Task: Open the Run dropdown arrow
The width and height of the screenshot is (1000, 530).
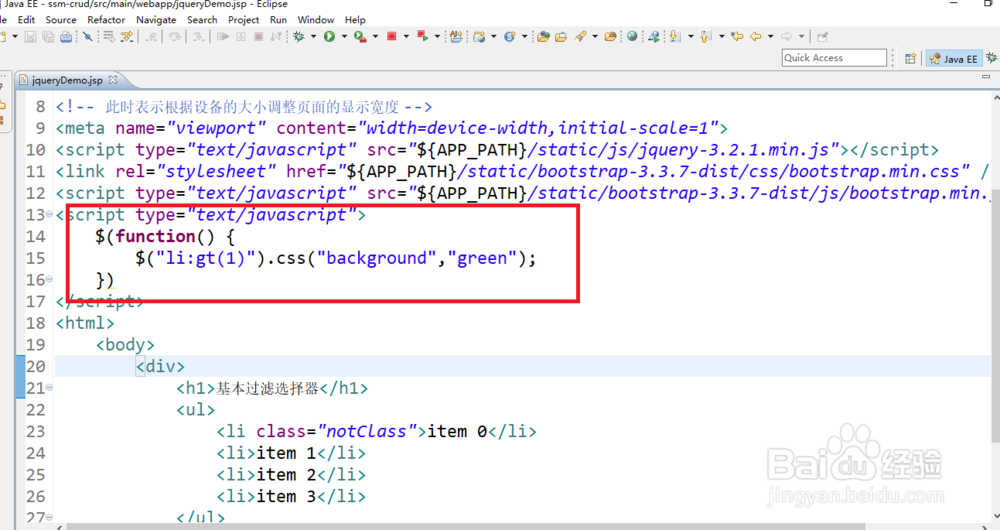Action: tap(344, 37)
